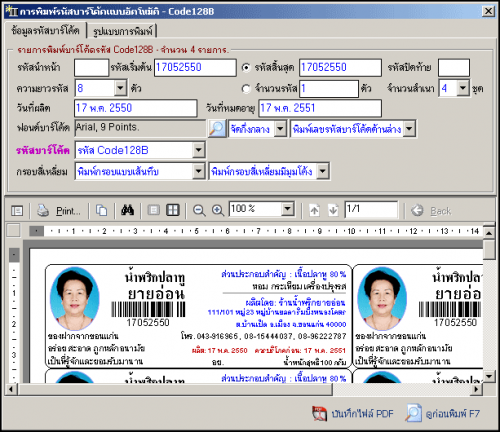Click the รหัสนำหน้า prefix input field
The width and height of the screenshot is (500, 432).
pyautogui.click(x=91, y=68)
